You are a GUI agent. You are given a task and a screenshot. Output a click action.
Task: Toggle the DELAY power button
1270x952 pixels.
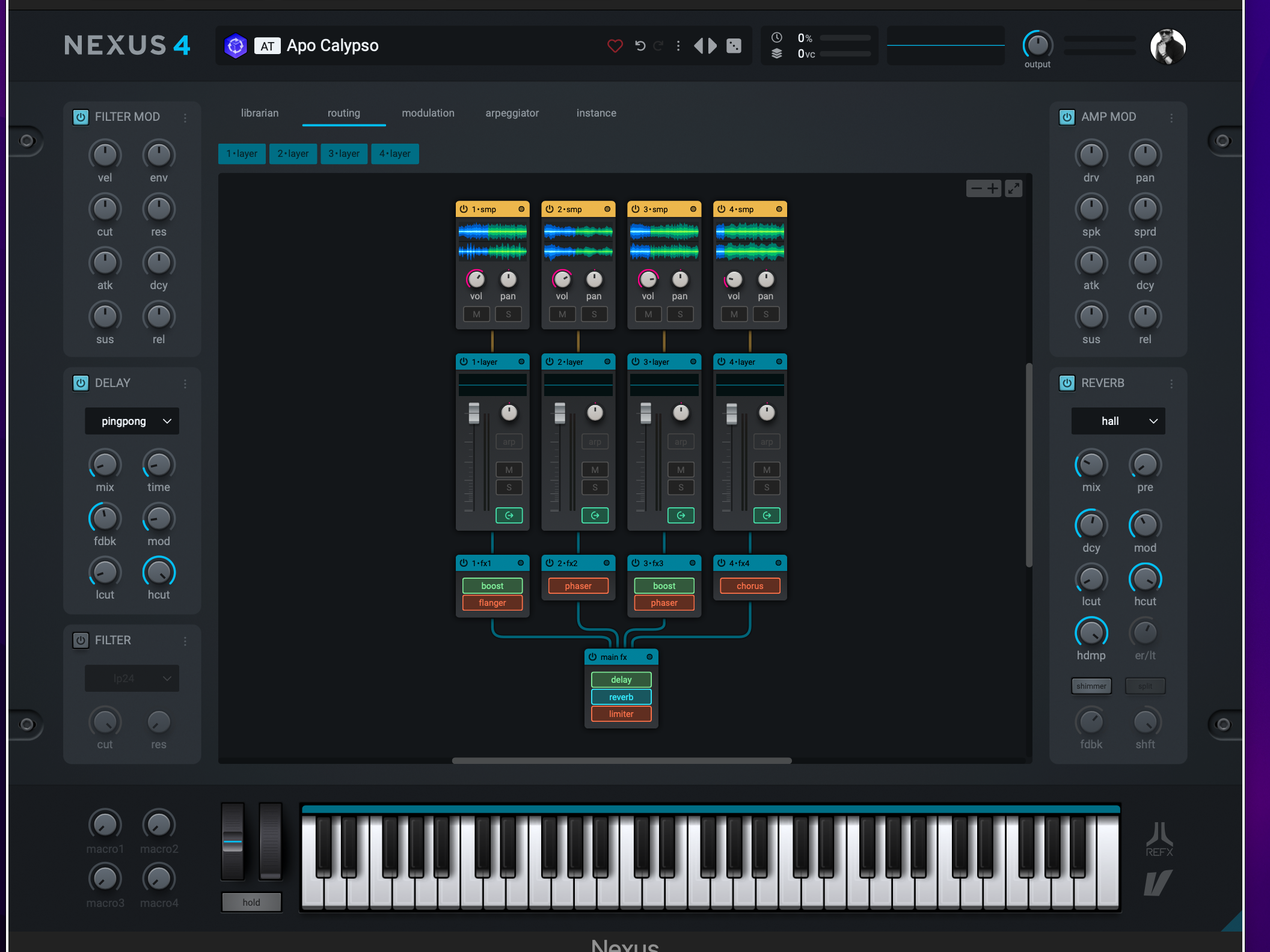point(81,383)
